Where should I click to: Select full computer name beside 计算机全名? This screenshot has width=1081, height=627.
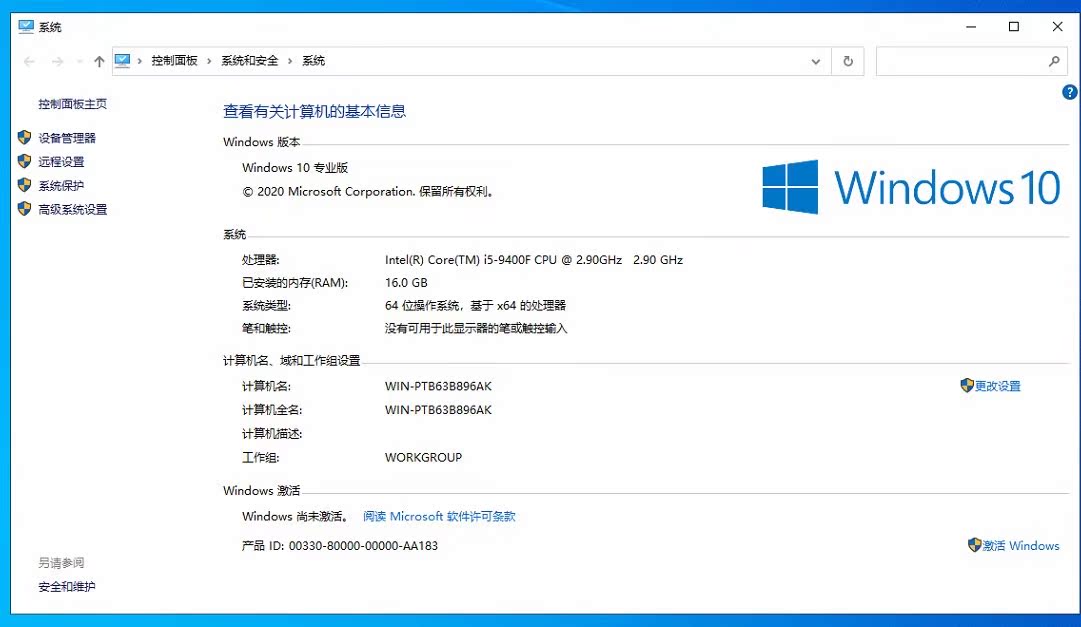[x=438, y=410]
